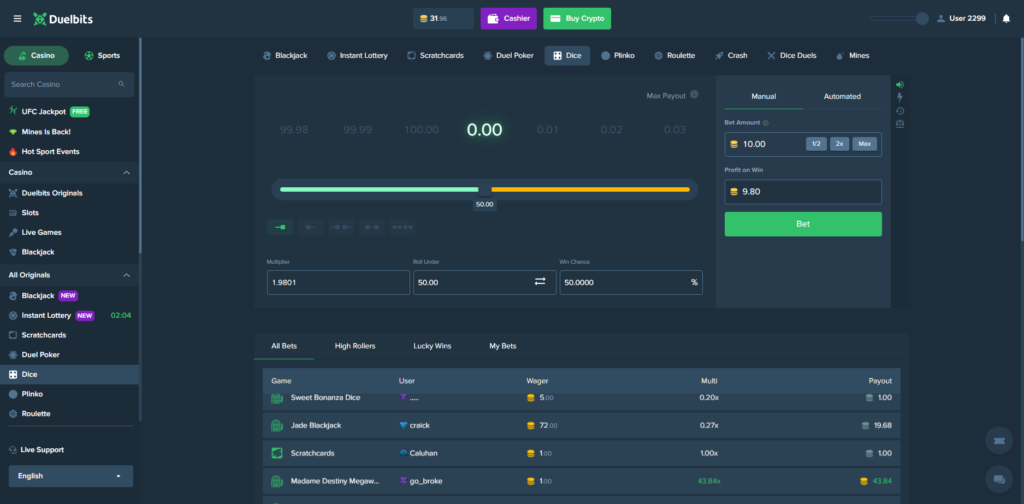Select the roll-between range mode icon
The width and height of the screenshot is (1024, 504).
click(x=372, y=227)
